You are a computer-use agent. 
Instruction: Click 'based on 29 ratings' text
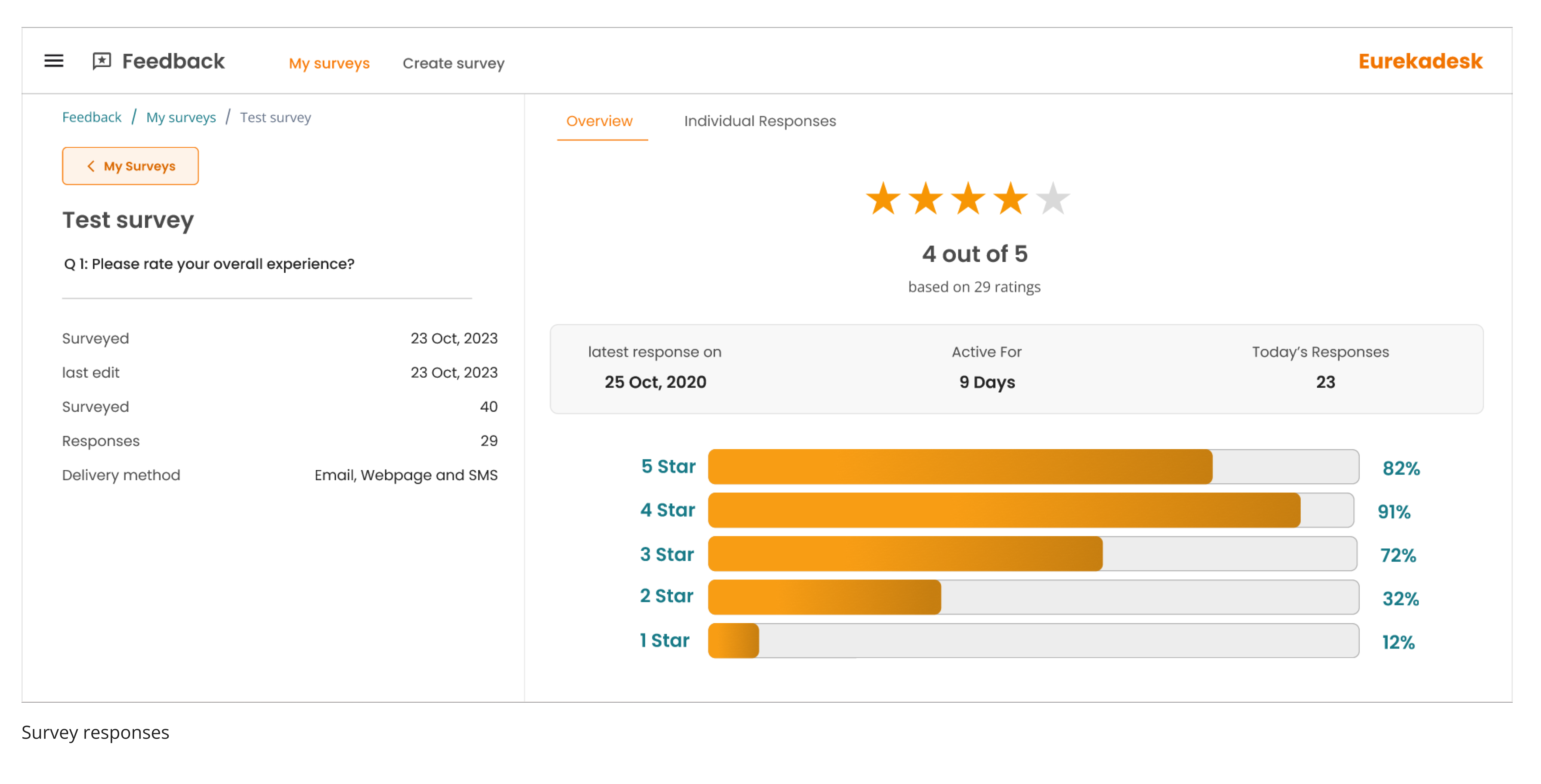click(974, 287)
